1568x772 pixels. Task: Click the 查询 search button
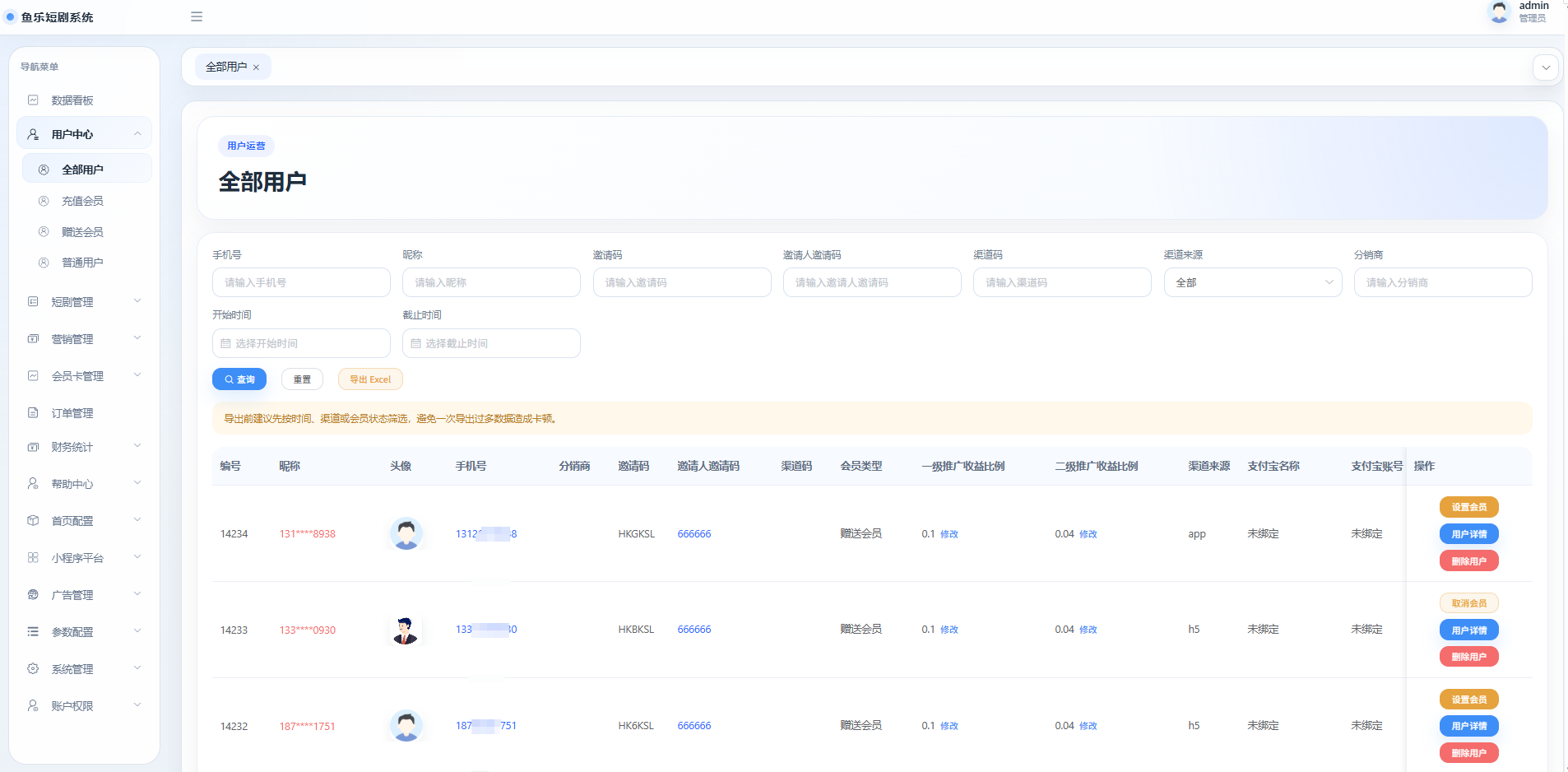click(x=239, y=379)
